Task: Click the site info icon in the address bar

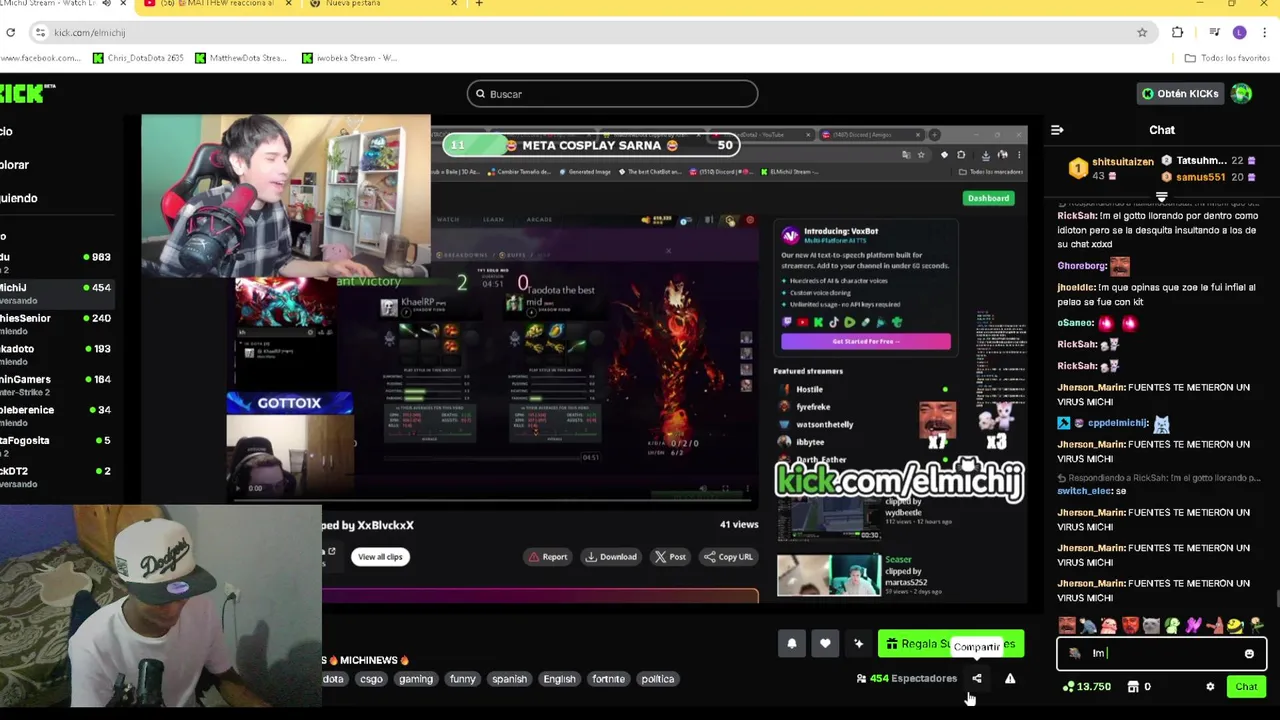Action: click(40, 33)
